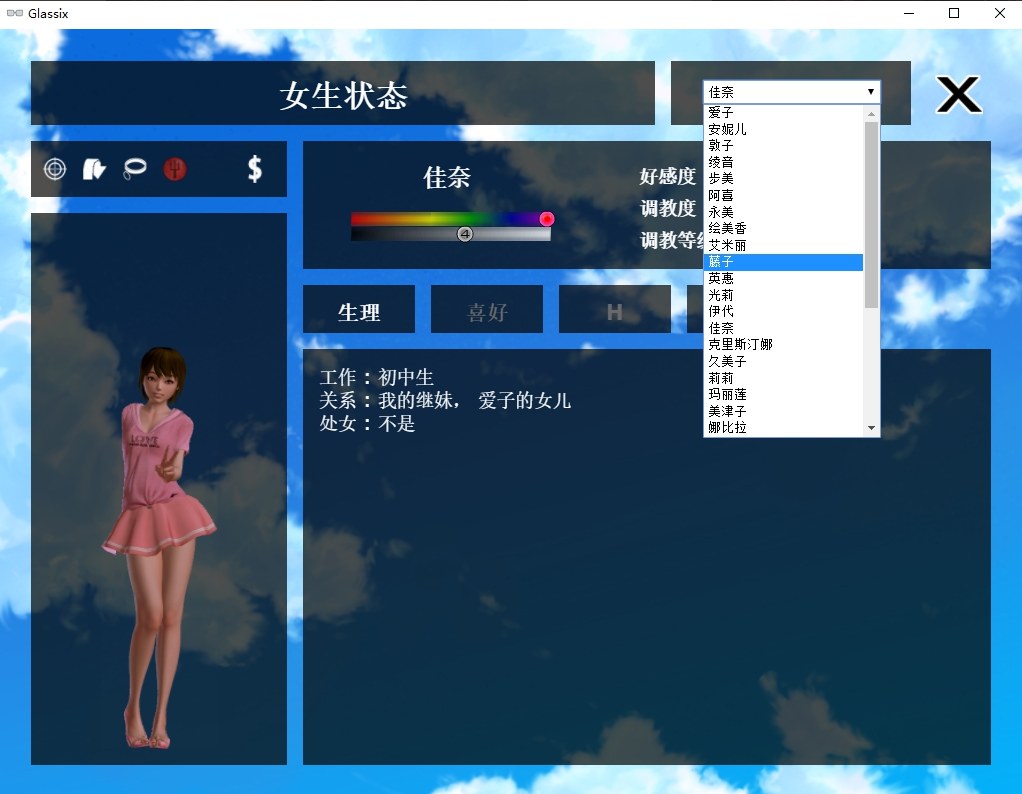Pick 娜比拉 at the list bottom
The width and height of the screenshot is (1022, 794).
point(783,428)
